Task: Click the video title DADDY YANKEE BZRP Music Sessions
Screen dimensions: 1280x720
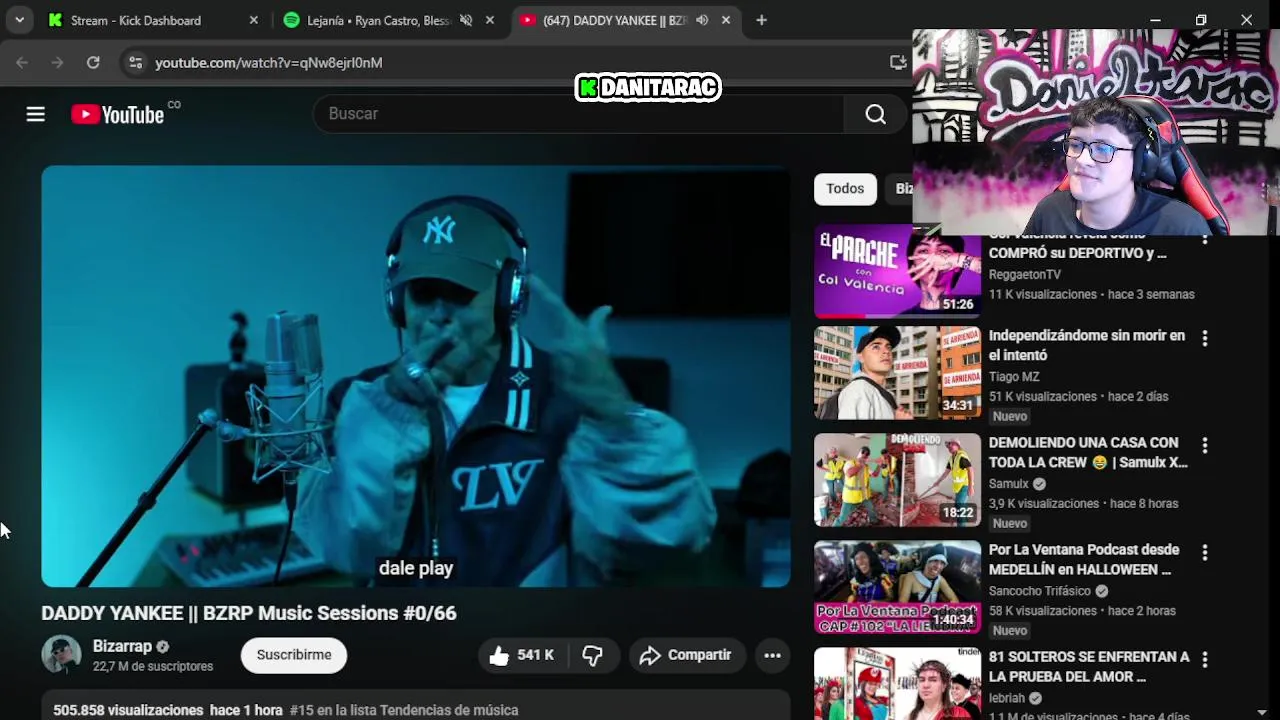Action: 248,613
